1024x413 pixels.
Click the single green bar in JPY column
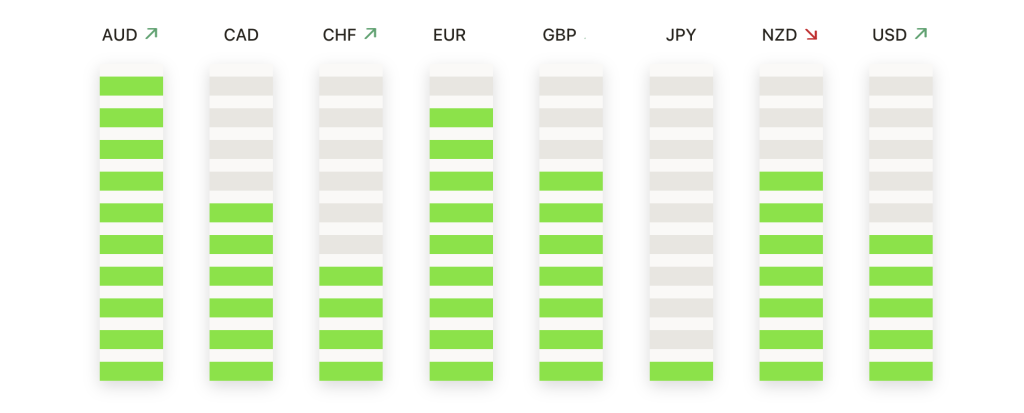[681, 371]
